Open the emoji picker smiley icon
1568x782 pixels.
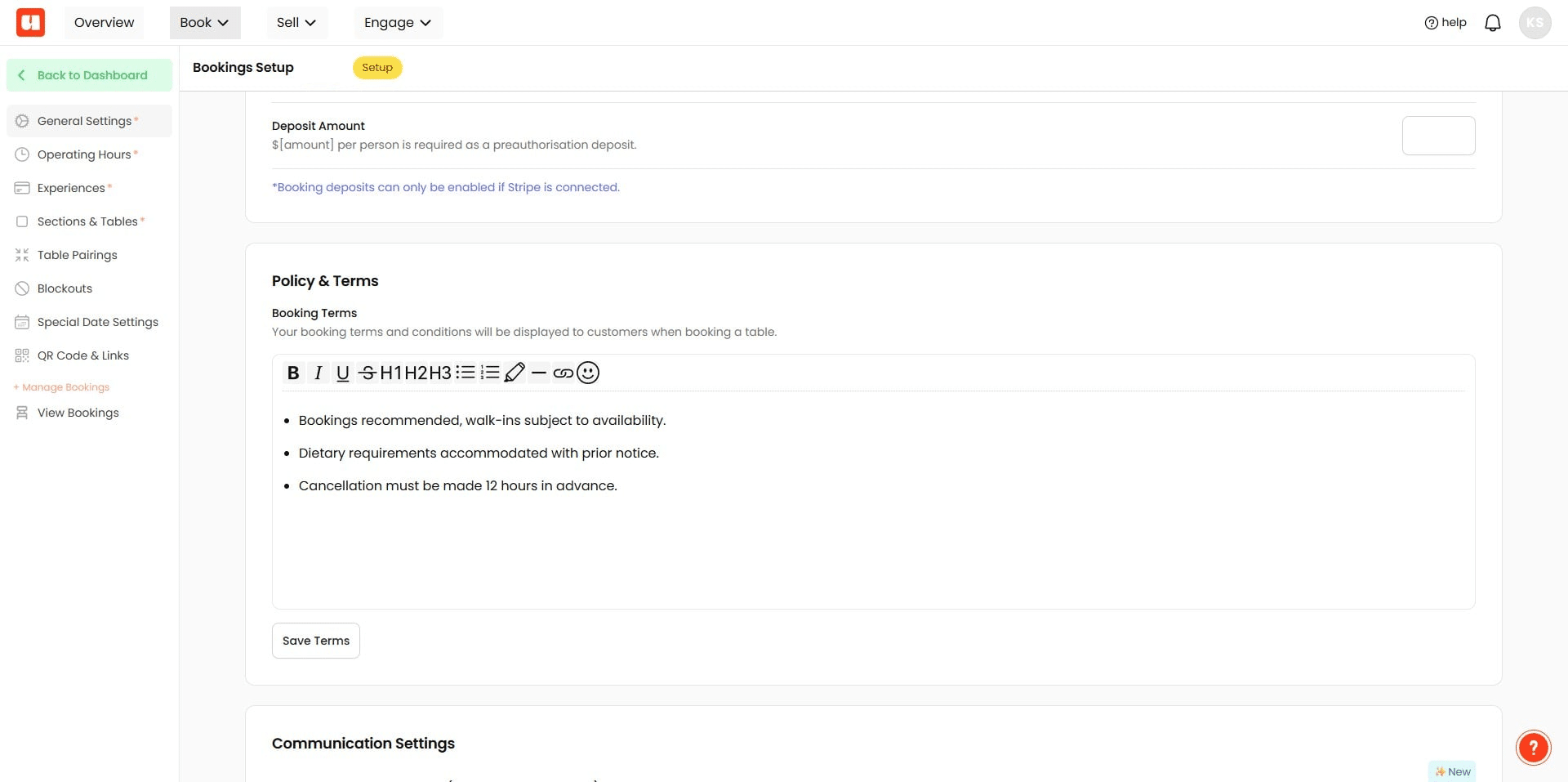coord(588,373)
